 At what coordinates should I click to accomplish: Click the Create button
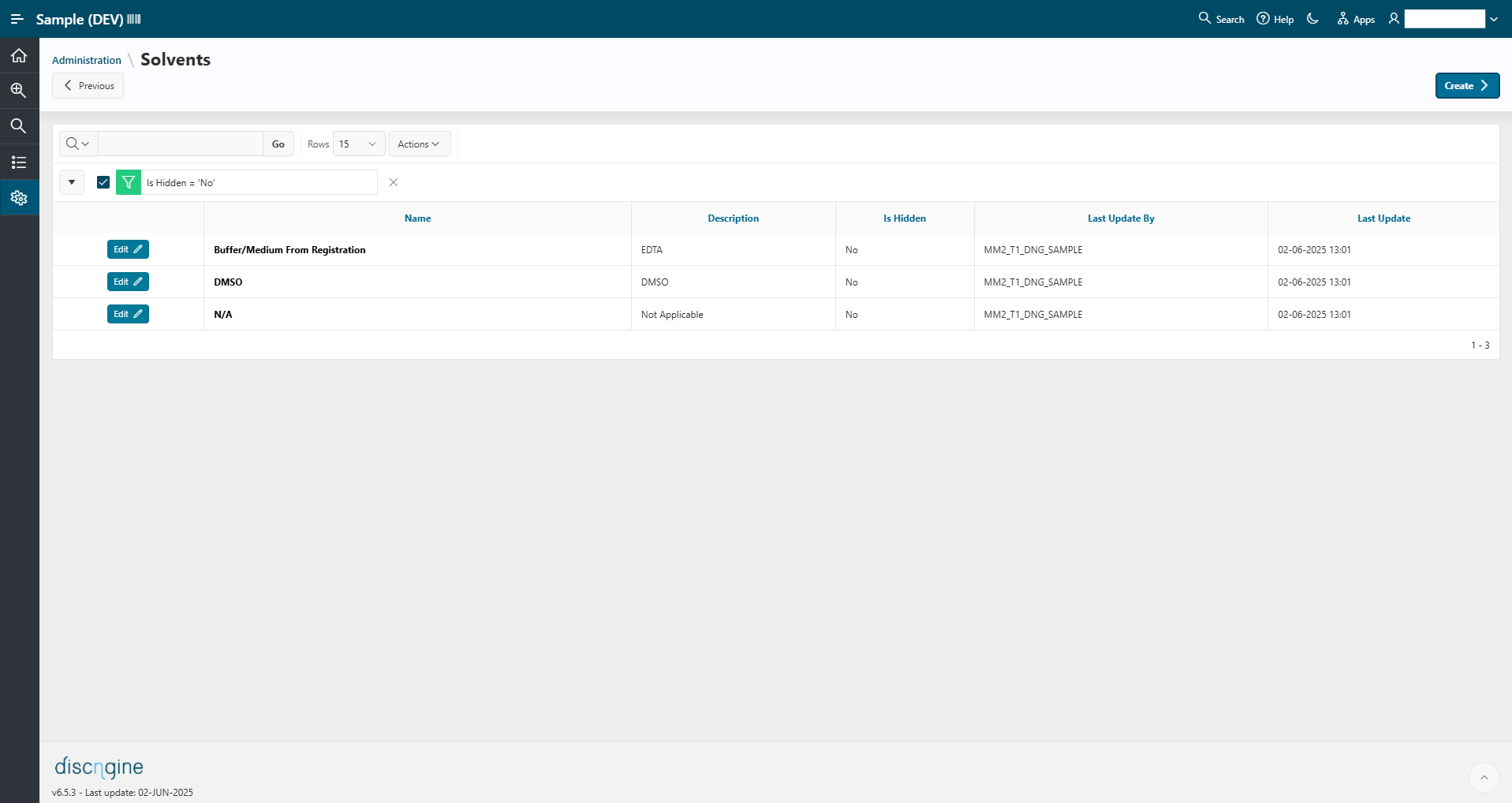tap(1467, 86)
